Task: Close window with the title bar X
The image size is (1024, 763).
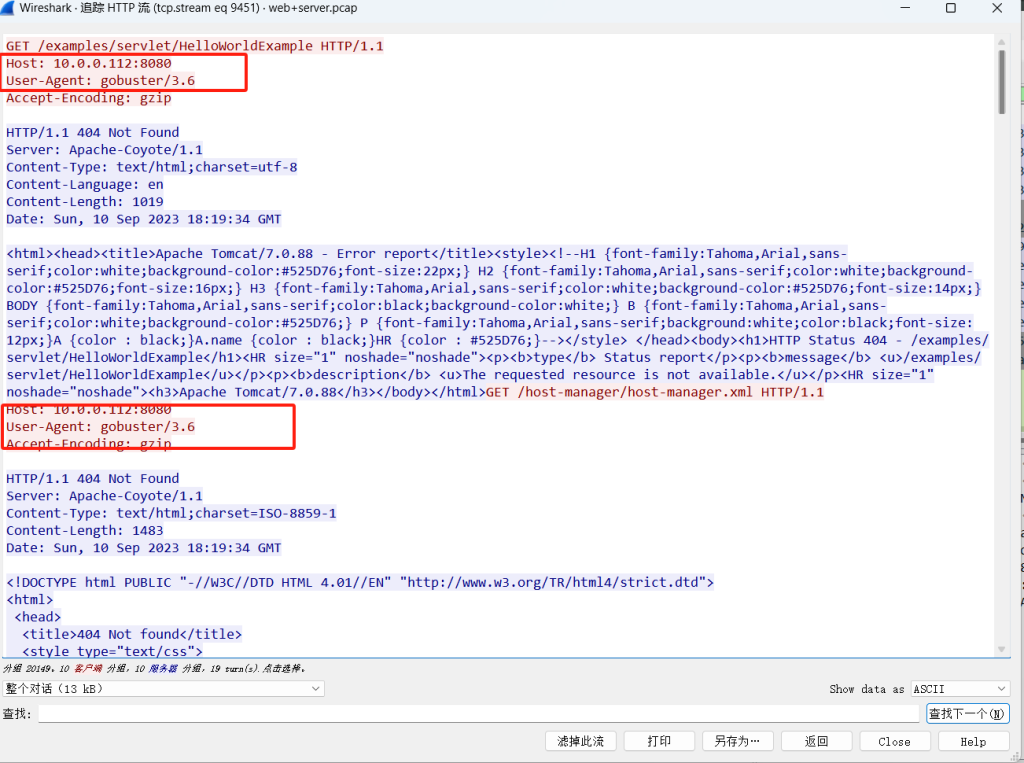Action: tap(997, 8)
